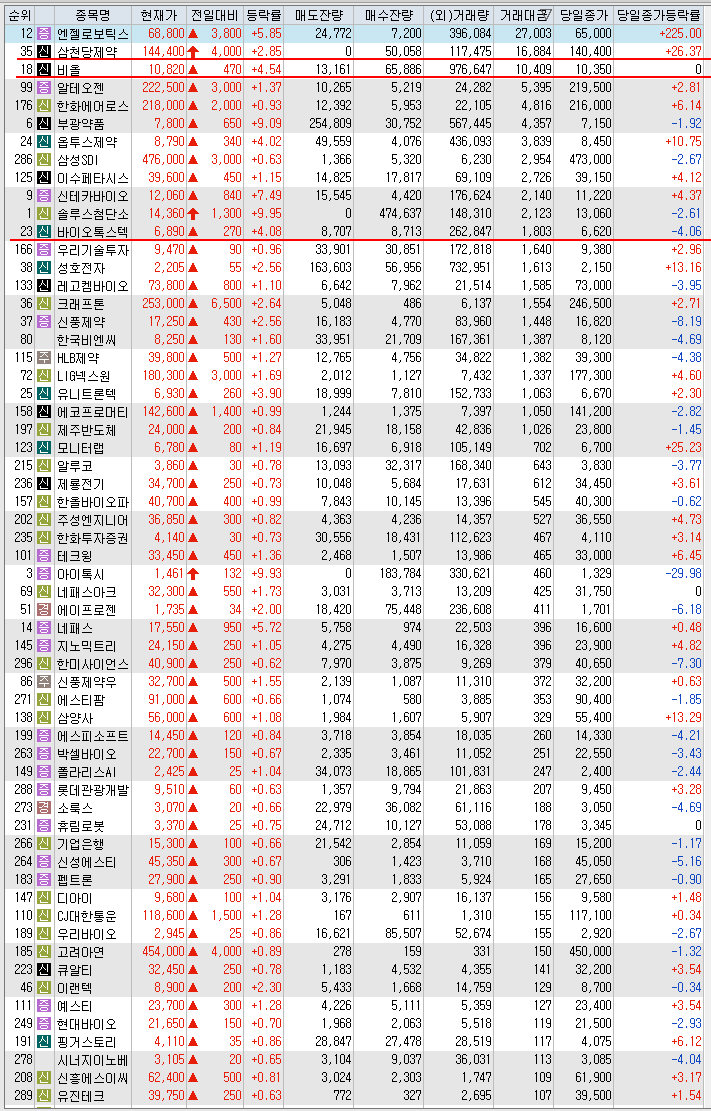Click the market badge icon for 고려아연
Screen dimensions: 711x1111
(x=44, y=952)
